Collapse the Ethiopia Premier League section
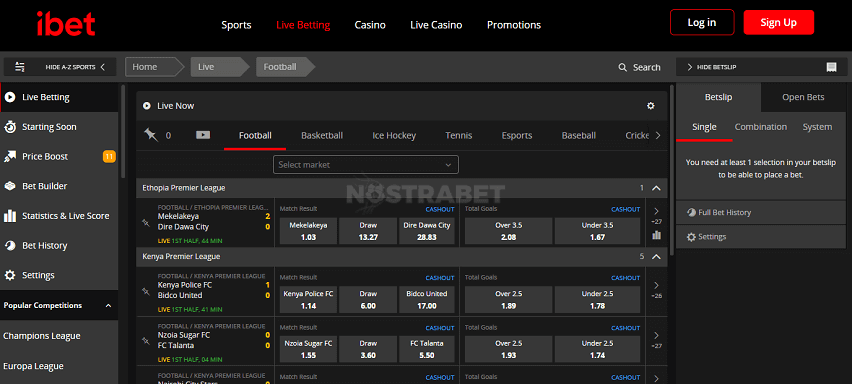 pos(656,188)
